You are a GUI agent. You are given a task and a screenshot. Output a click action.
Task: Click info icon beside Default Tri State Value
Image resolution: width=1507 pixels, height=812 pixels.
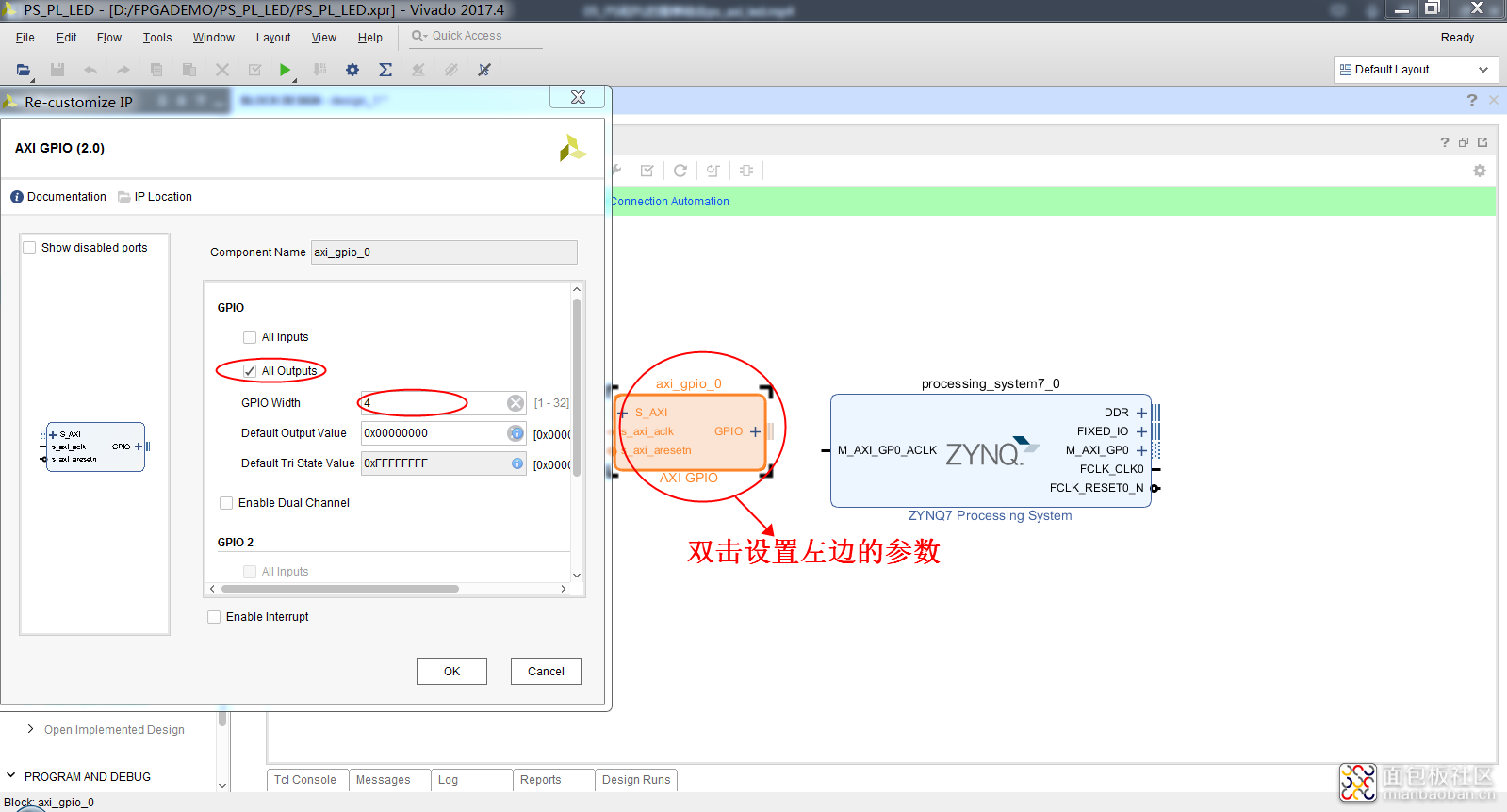pos(517,463)
